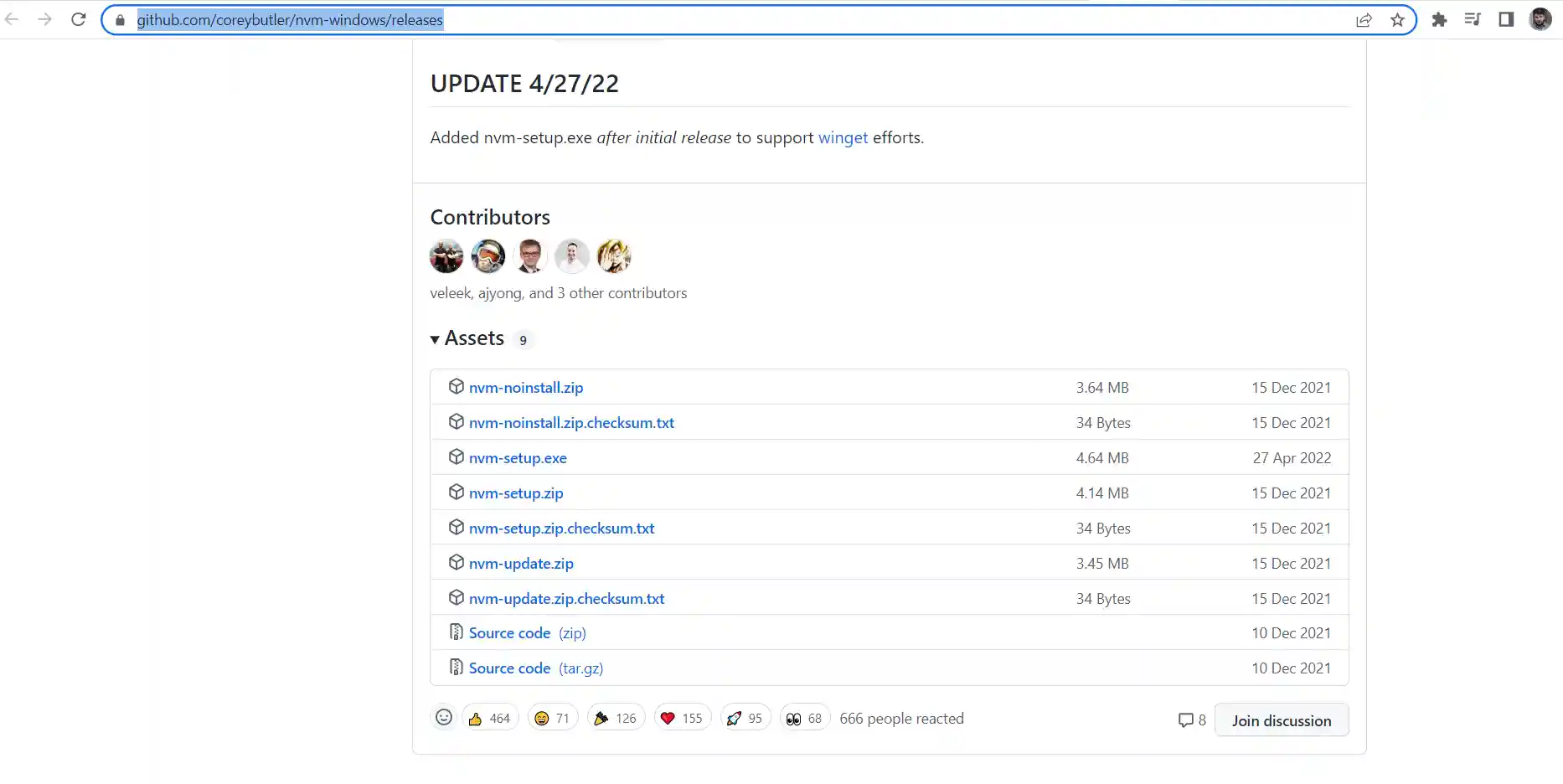Open the winget link
Viewport: 1563px width, 784px height.
[x=843, y=137]
